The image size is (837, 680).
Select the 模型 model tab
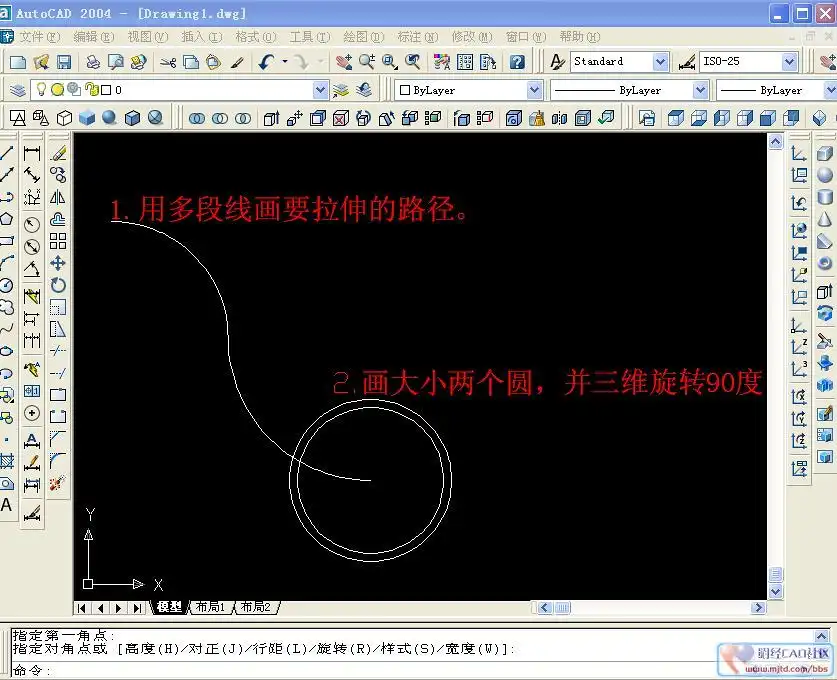(x=170, y=607)
